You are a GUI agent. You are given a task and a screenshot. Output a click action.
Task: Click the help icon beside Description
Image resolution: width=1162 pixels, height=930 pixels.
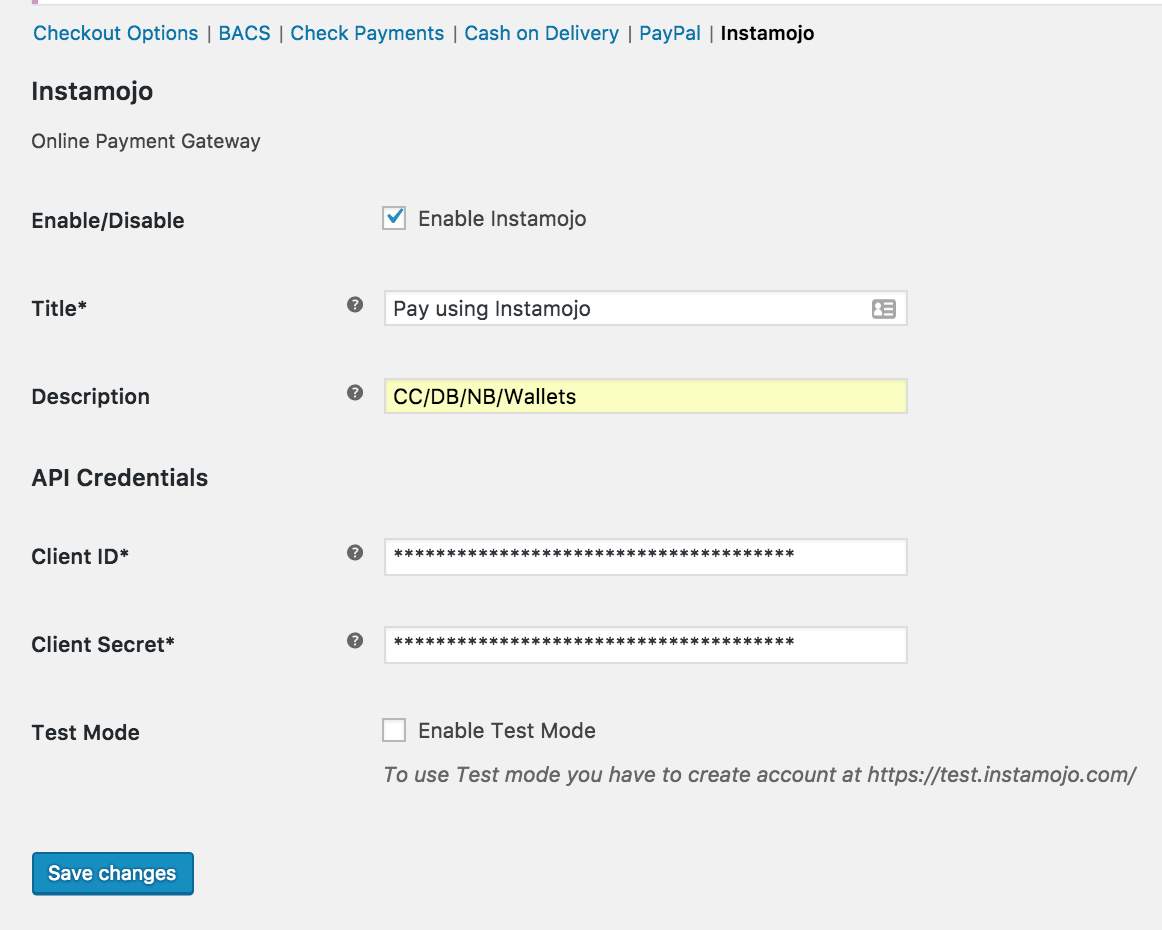[355, 393]
